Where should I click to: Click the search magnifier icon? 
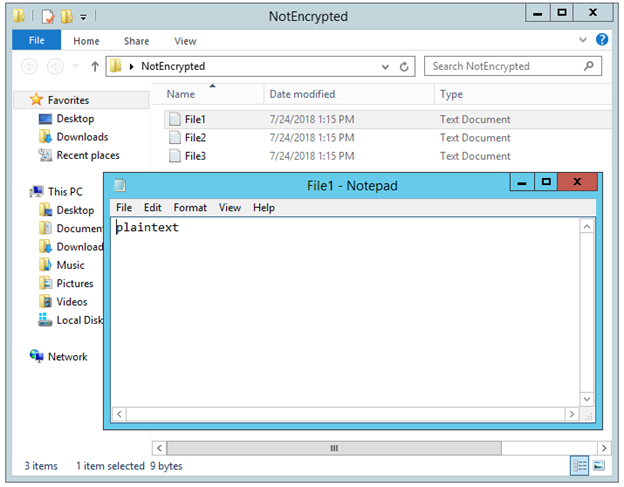[x=589, y=66]
